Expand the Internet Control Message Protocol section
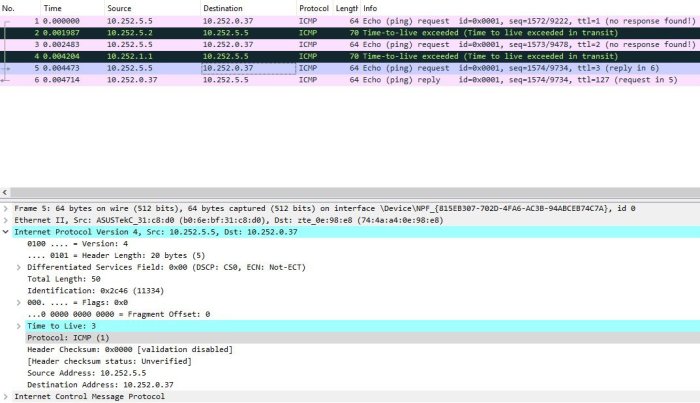 (5, 397)
